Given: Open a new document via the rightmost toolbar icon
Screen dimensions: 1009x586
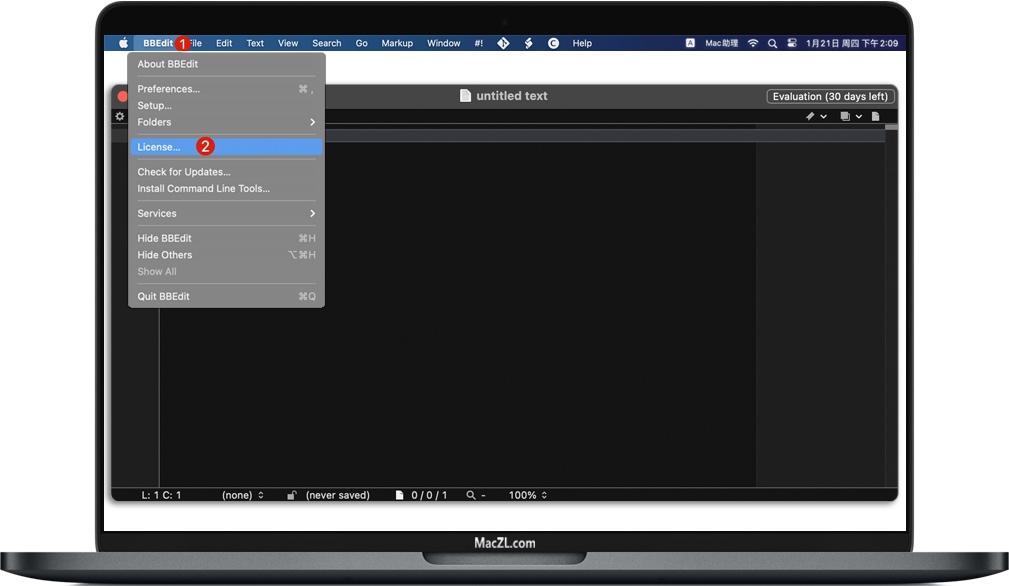Looking at the screenshot, I should [877, 116].
